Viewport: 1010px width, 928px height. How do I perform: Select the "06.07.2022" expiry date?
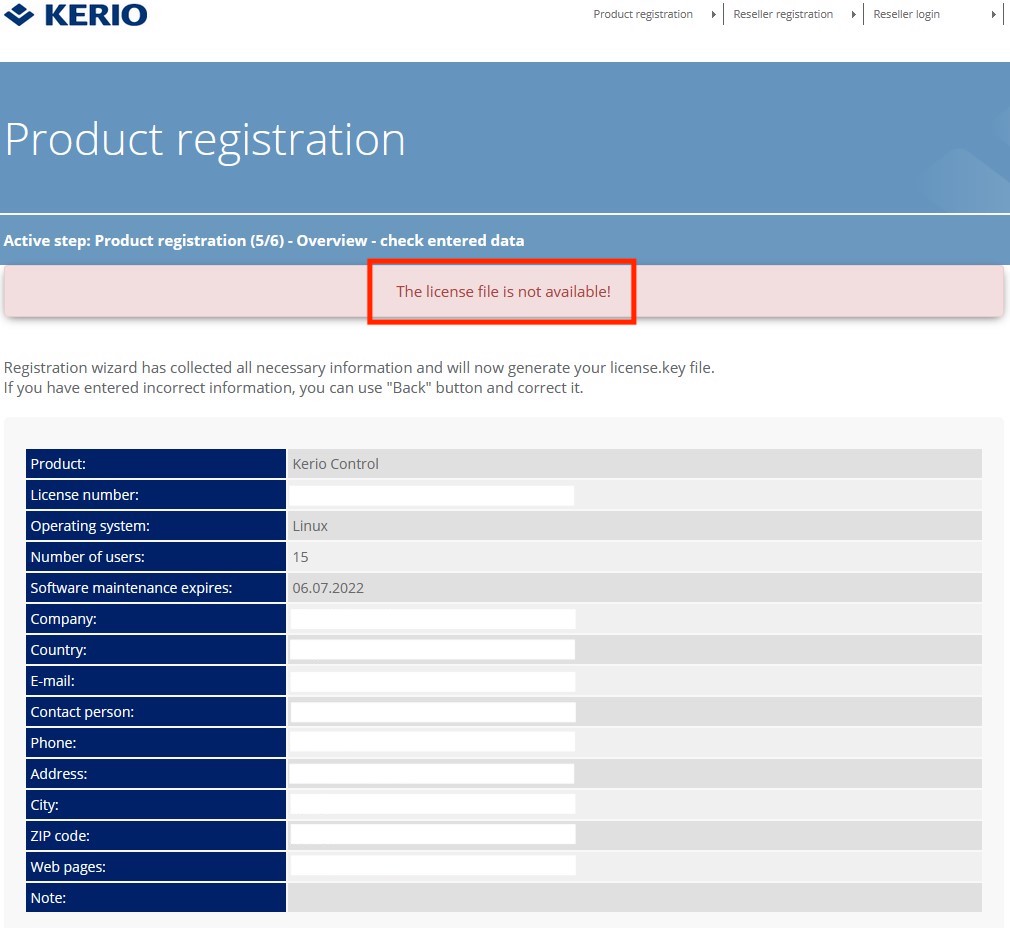[328, 587]
